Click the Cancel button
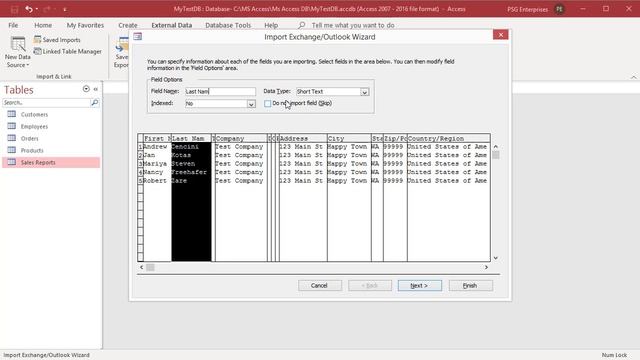This screenshot has height=360, width=640. tap(320, 285)
